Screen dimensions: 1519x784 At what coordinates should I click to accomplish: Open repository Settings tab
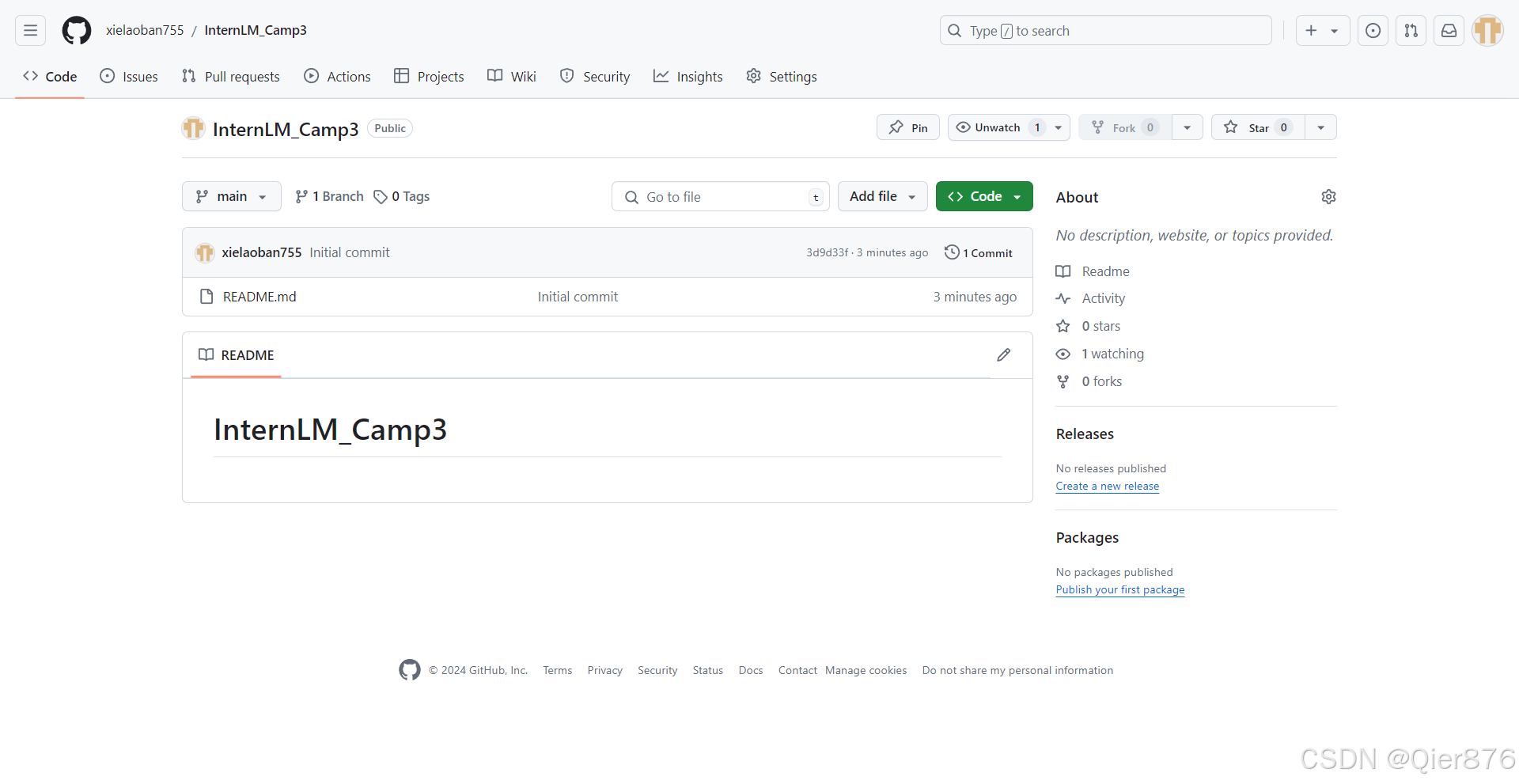click(x=782, y=77)
